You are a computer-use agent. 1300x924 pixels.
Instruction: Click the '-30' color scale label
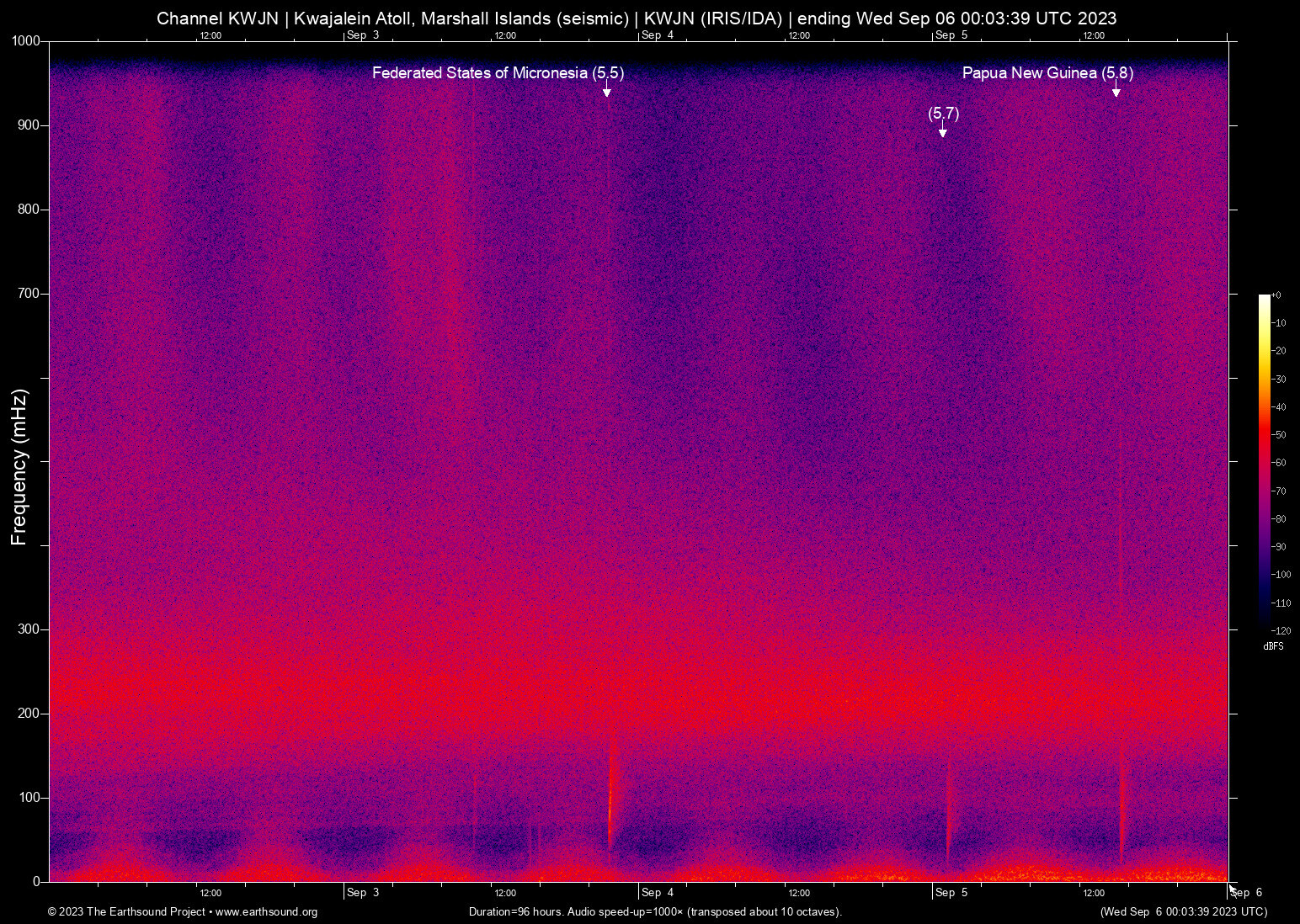coord(1279,380)
